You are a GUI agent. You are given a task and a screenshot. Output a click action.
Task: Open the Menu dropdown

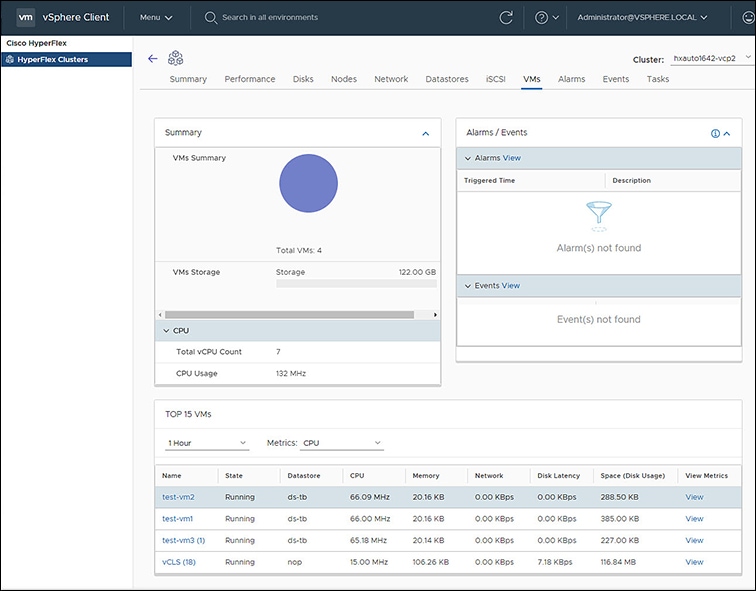click(x=156, y=17)
